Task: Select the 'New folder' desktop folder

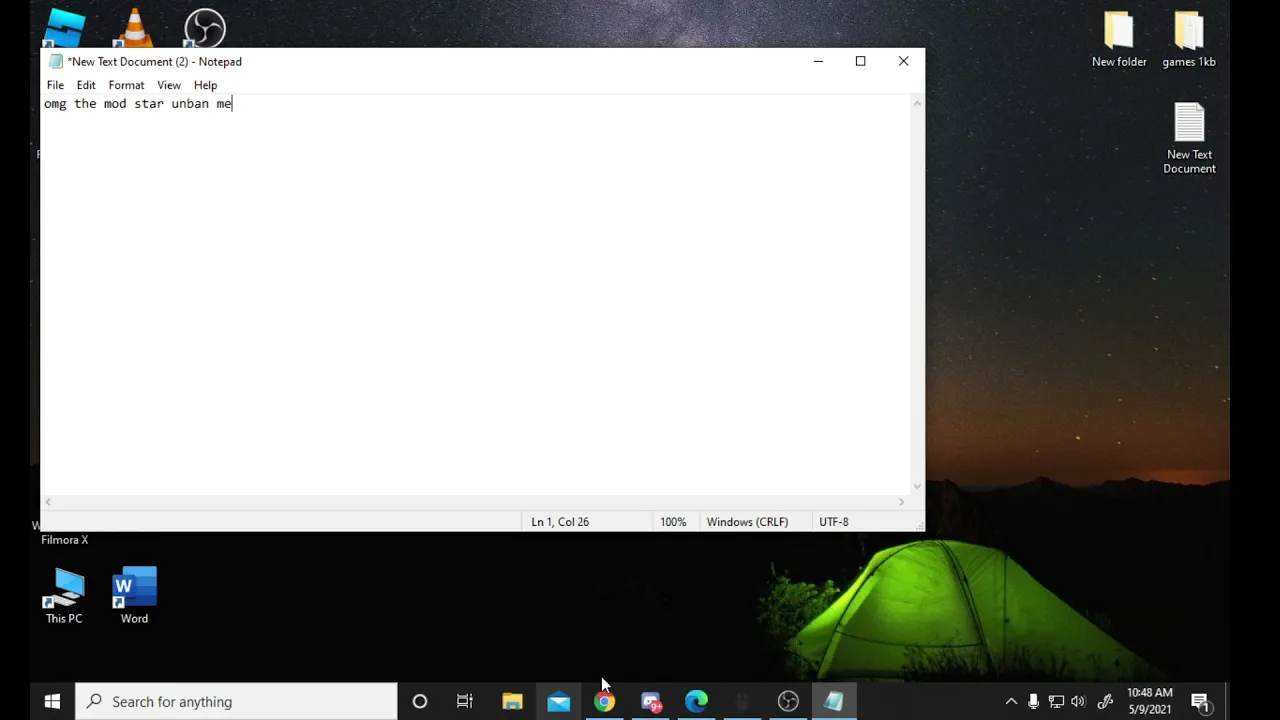Action: (1119, 40)
